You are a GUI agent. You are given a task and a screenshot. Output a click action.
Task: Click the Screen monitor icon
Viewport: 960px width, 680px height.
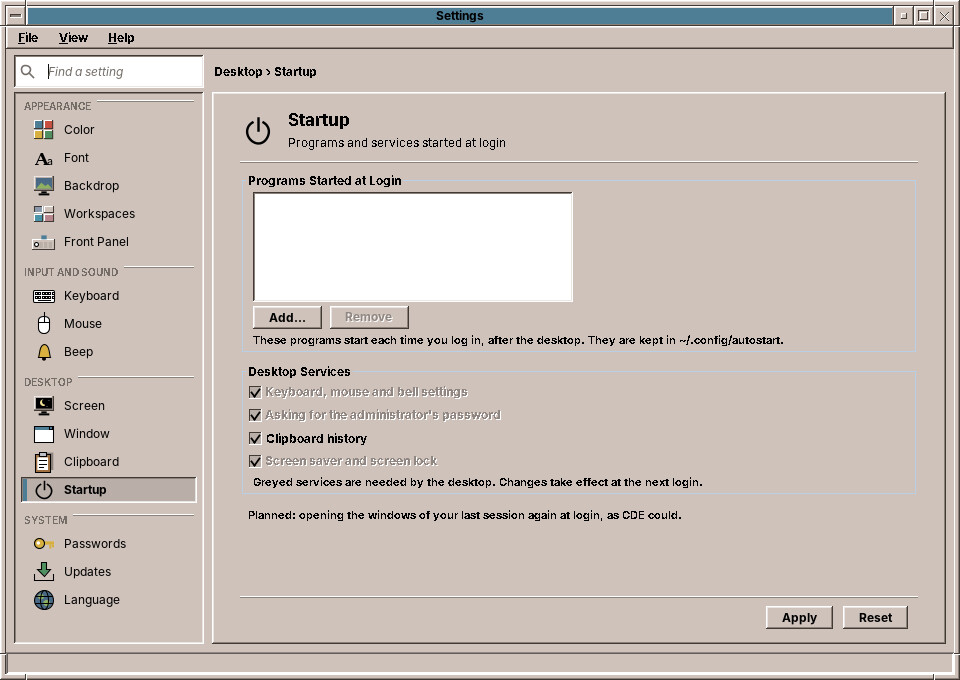point(43,406)
